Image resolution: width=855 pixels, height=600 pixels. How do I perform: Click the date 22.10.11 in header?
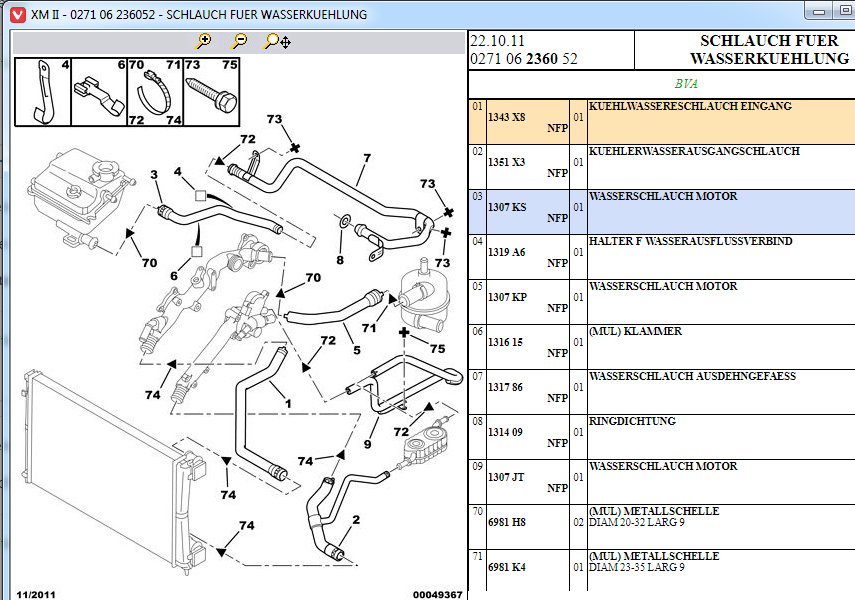pyautogui.click(x=497, y=41)
